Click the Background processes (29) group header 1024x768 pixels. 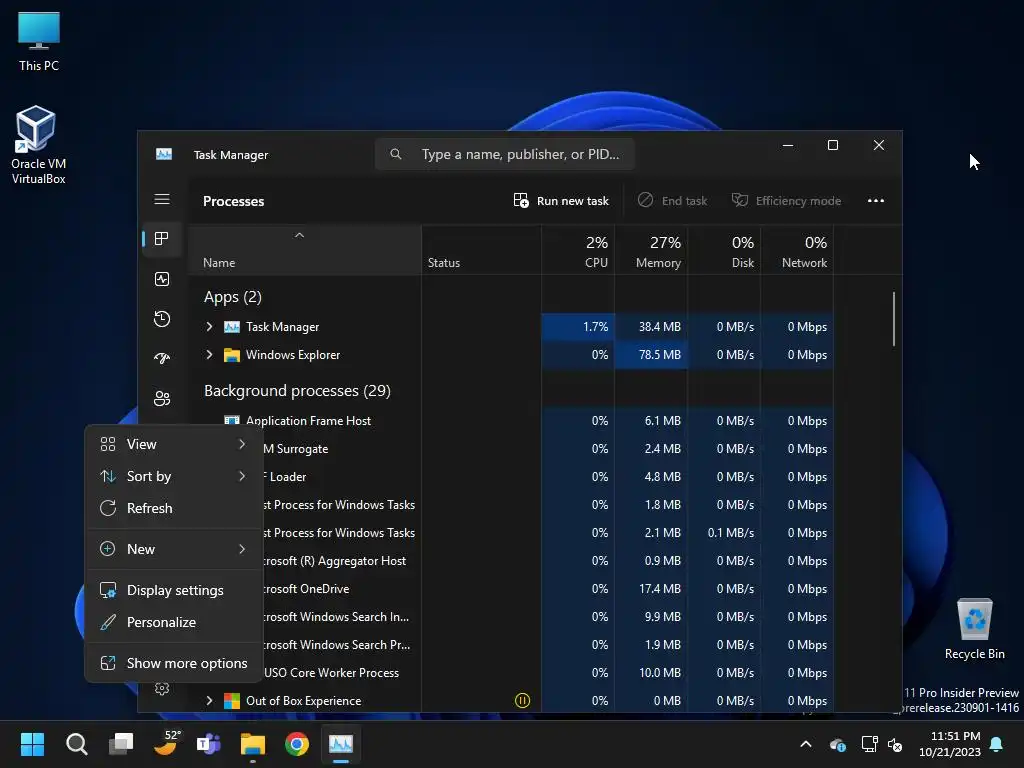tap(297, 391)
